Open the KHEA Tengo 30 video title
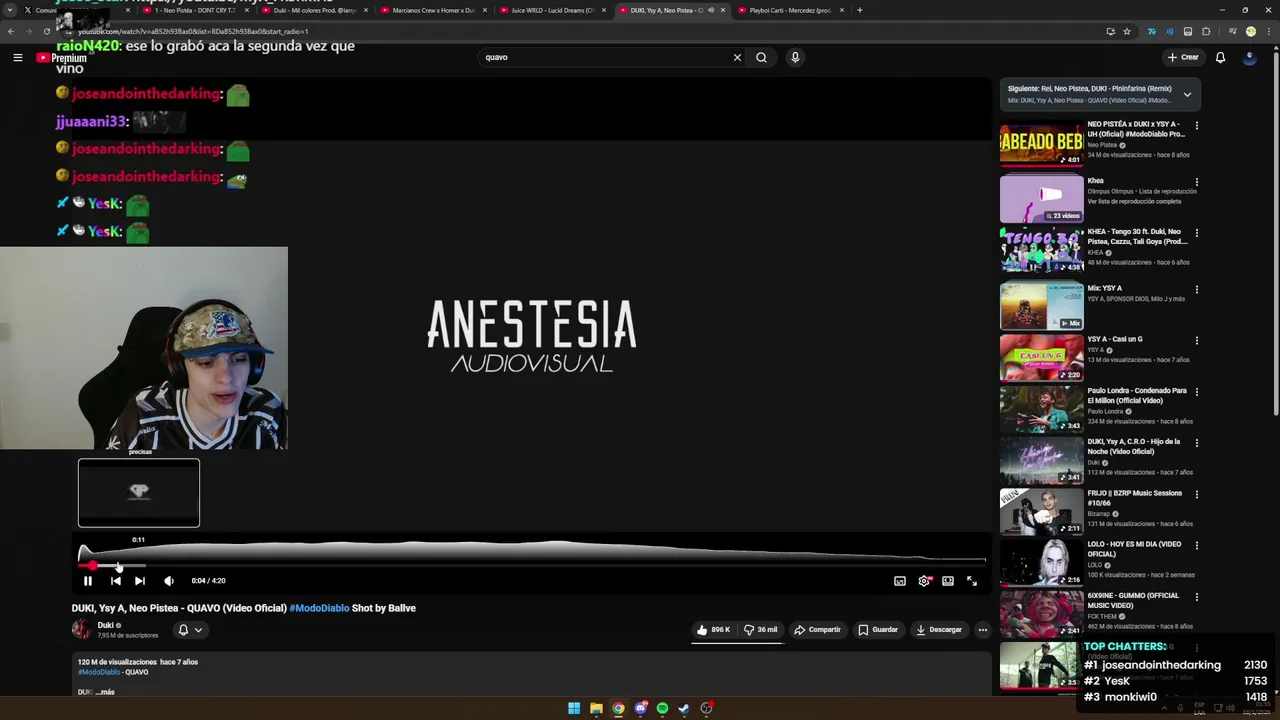 tap(1137, 236)
